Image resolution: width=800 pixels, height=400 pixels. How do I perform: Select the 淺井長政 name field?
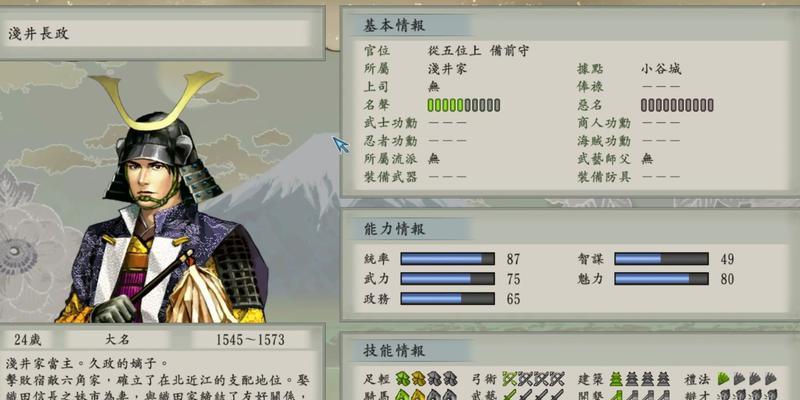pos(157,34)
